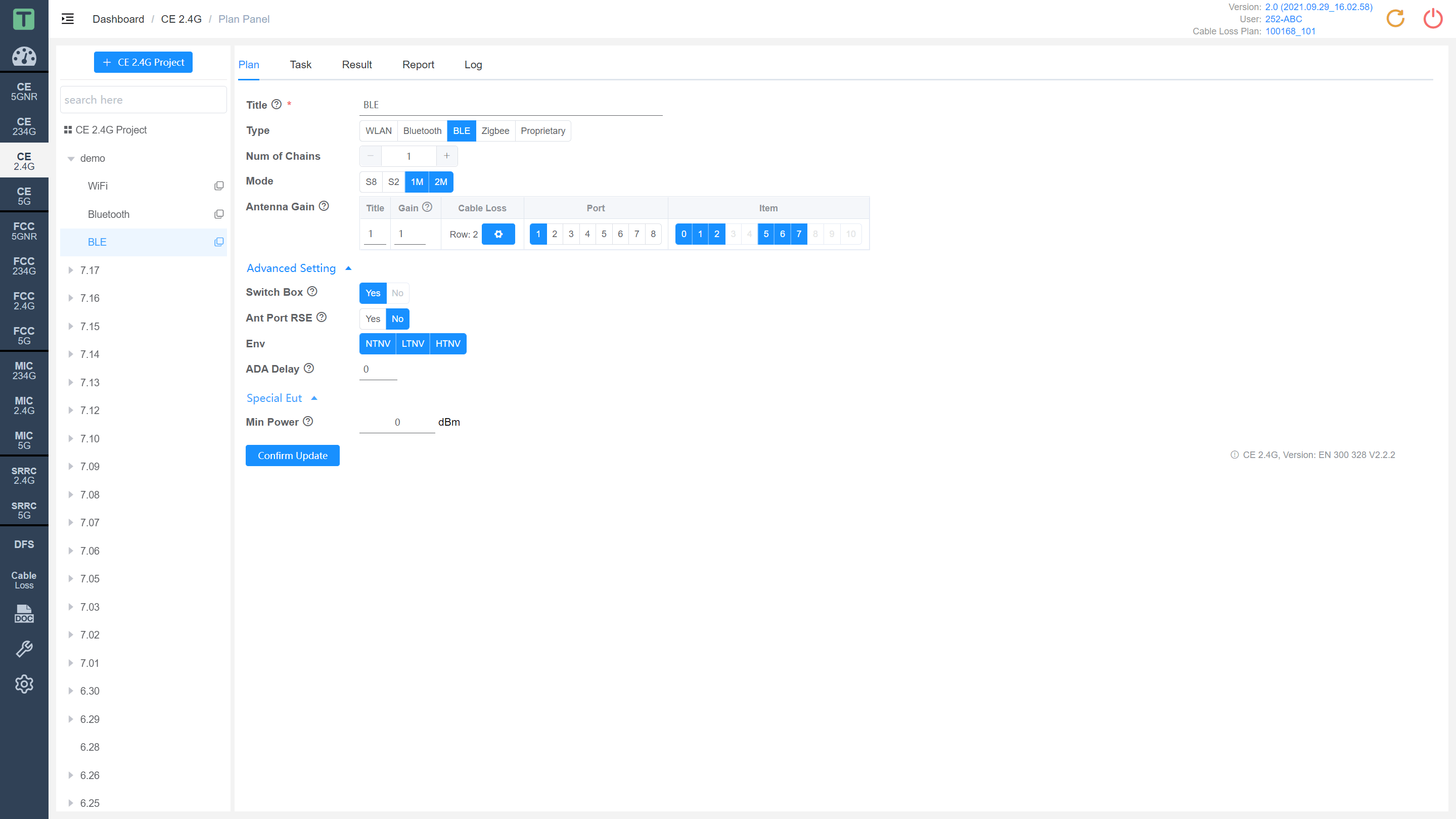Click the Min Power dBm input
Screen dimensions: 1456x819
click(x=397, y=423)
